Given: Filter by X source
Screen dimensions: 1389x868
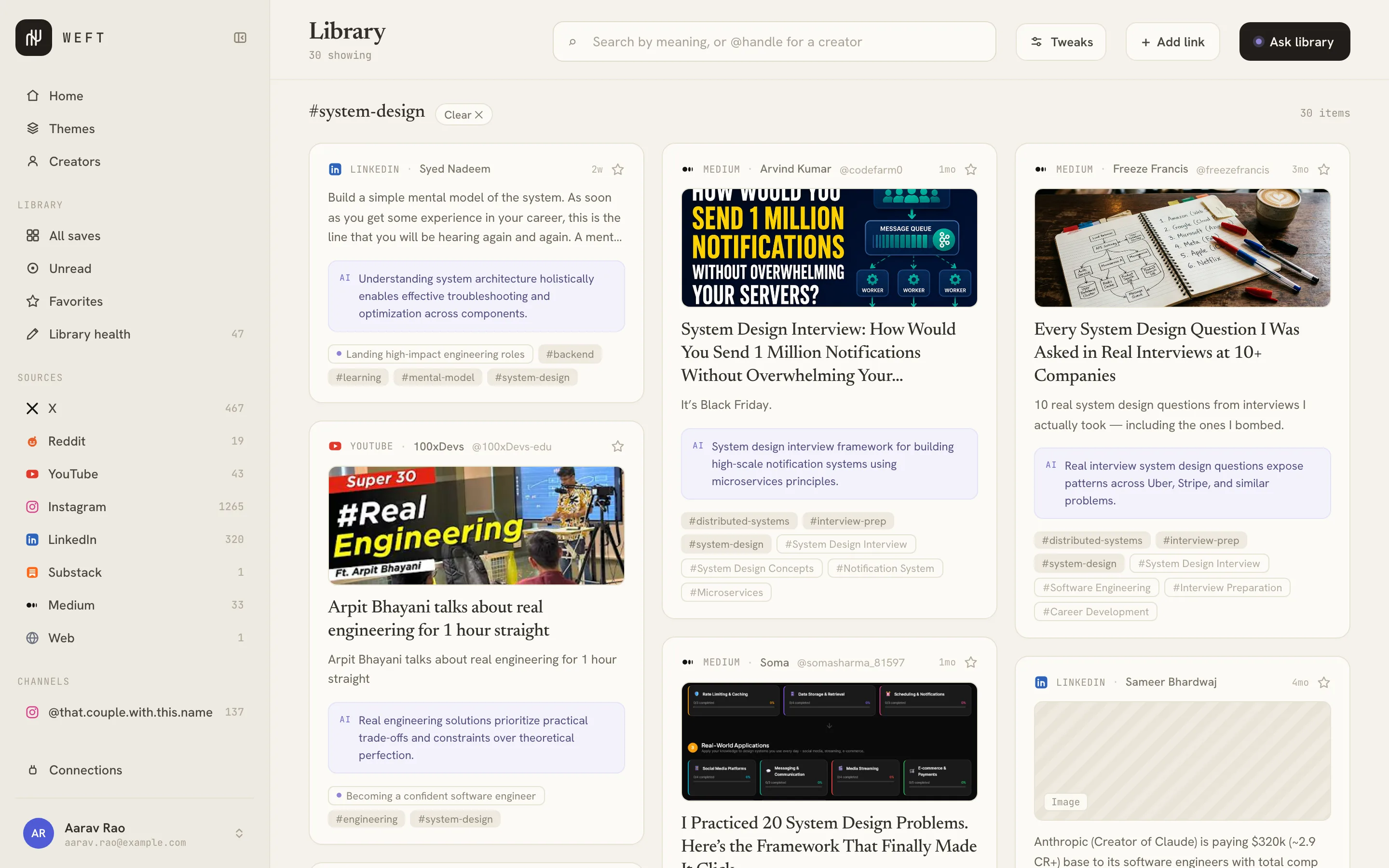Looking at the screenshot, I should 135,408.
